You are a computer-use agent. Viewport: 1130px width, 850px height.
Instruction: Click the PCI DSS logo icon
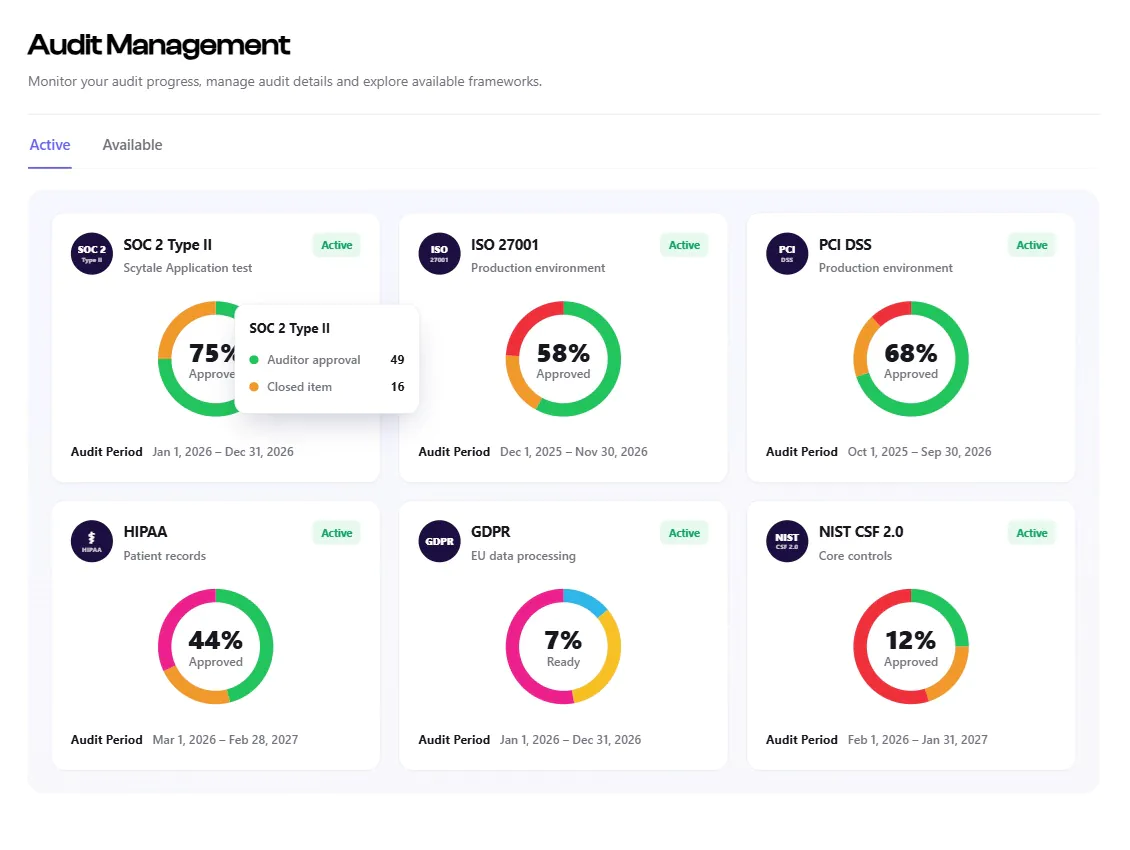[787, 254]
